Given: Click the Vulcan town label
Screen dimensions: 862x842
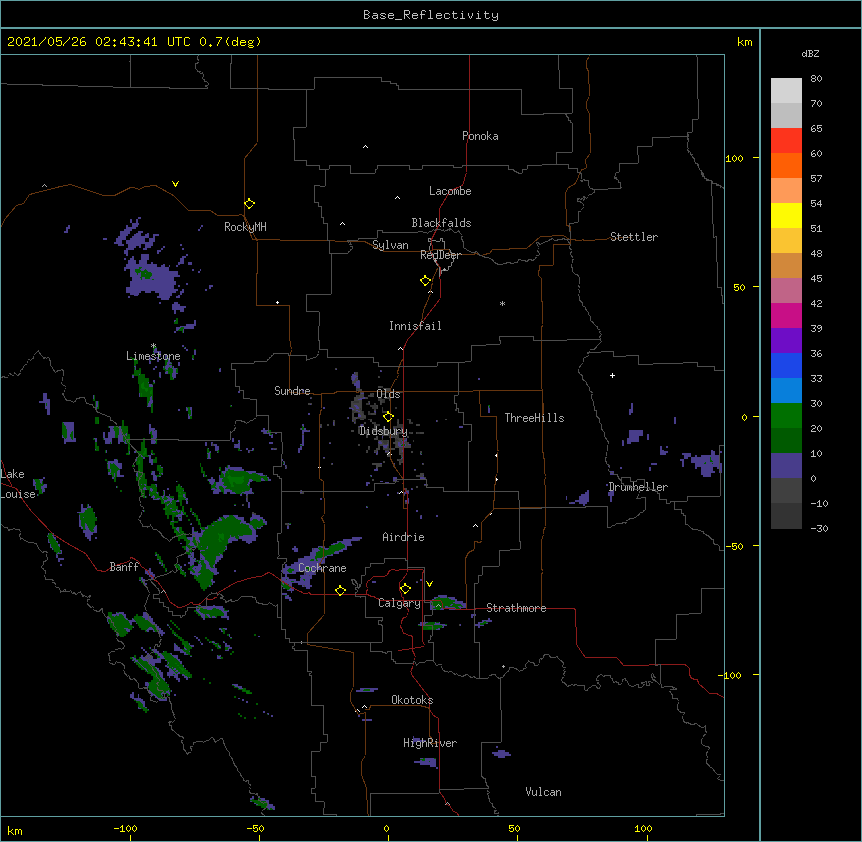Looking at the screenshot, I should [x=543, y=792].
